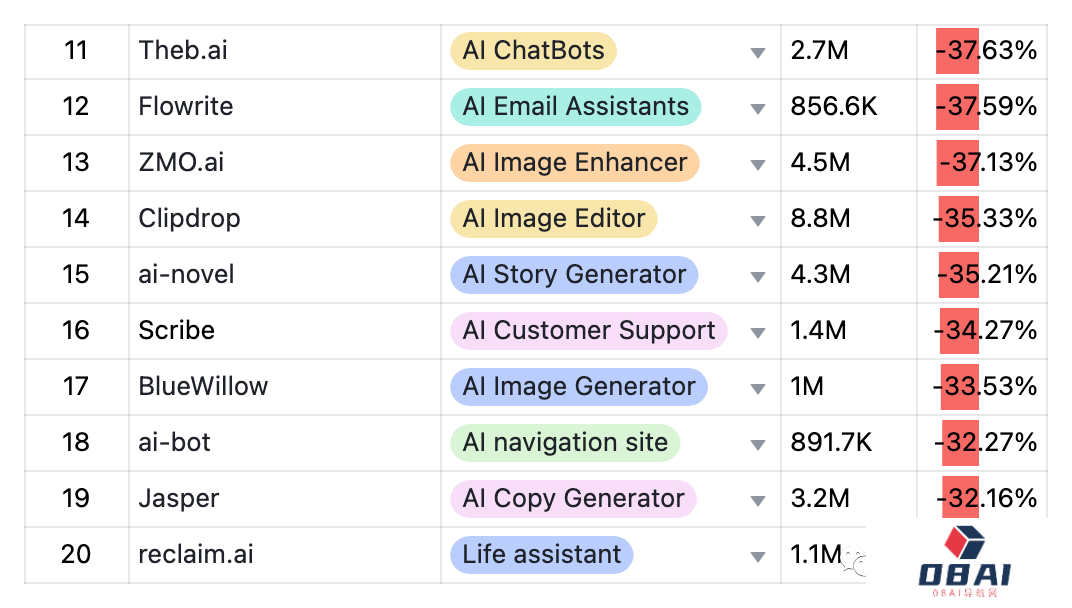
Task: Click the 1.1M traffic value
Action: [816, 555]
